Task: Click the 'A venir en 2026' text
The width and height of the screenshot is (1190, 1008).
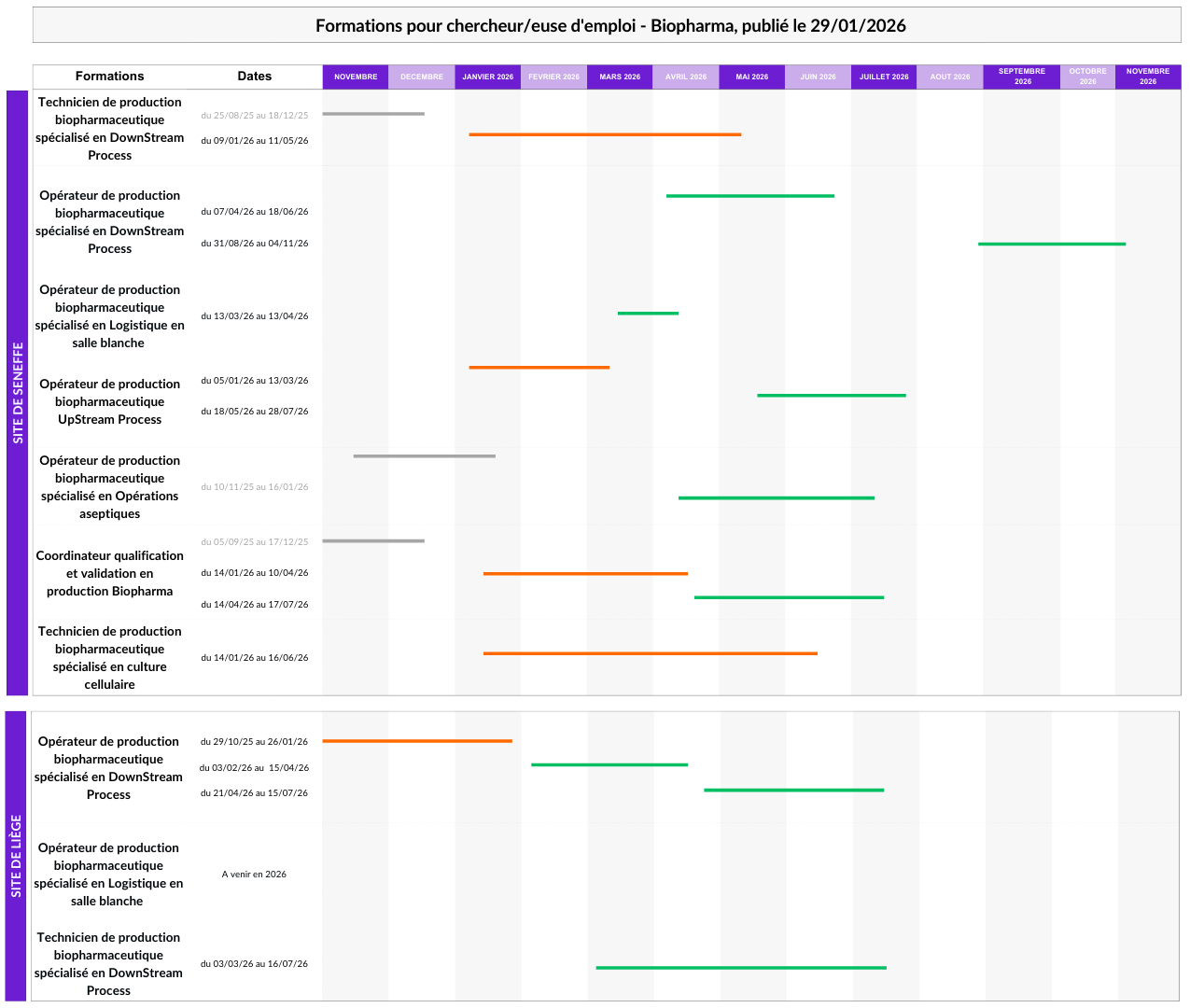Action: (254, 875)
